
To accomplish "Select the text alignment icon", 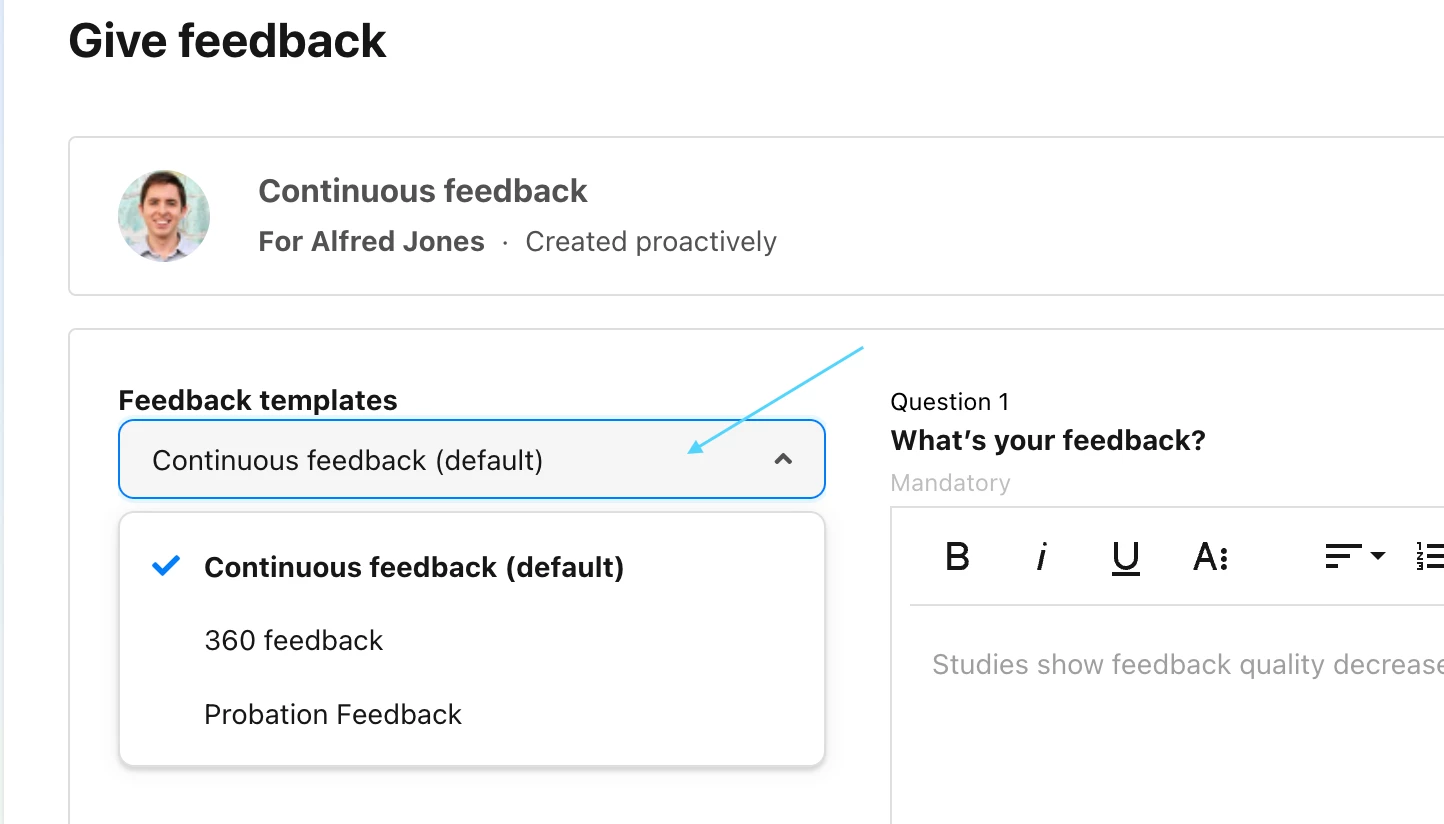I will tap(1343, 556).
